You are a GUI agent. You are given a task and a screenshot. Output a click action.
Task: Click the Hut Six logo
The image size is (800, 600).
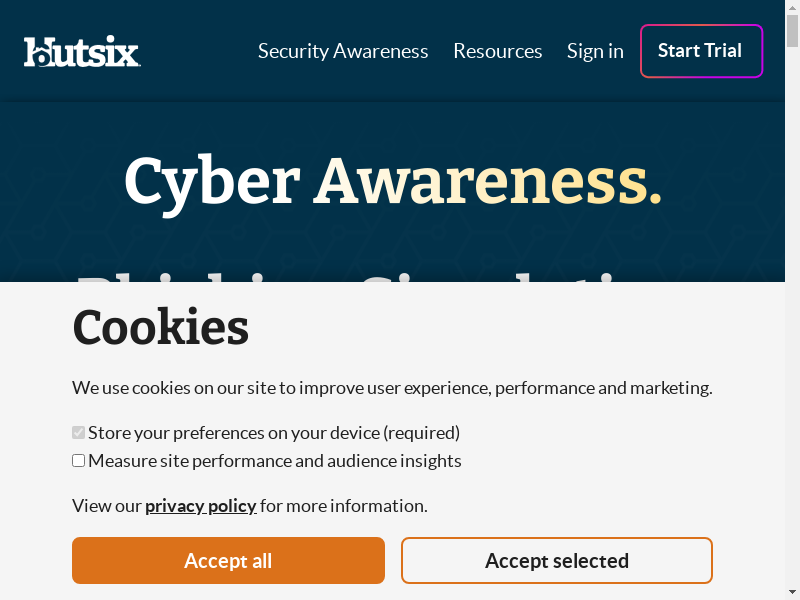click(x=82, y=51)
